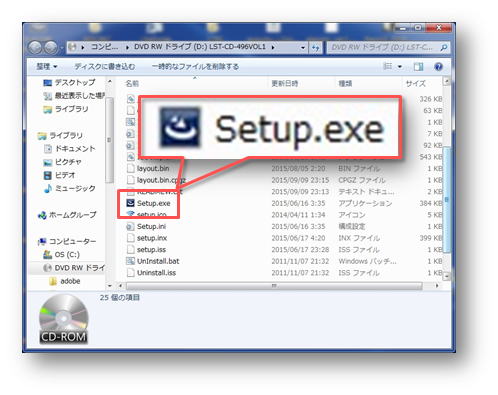Expand the address bar history dropdown

[303, 48]
